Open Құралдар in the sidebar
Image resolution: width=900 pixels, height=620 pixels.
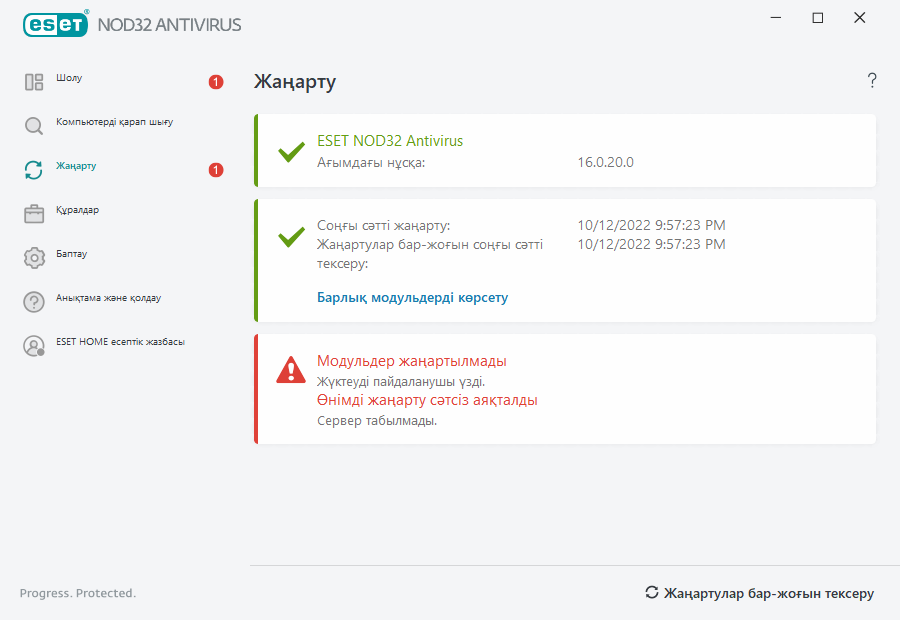pyautogui.click(x=77, y=210)
